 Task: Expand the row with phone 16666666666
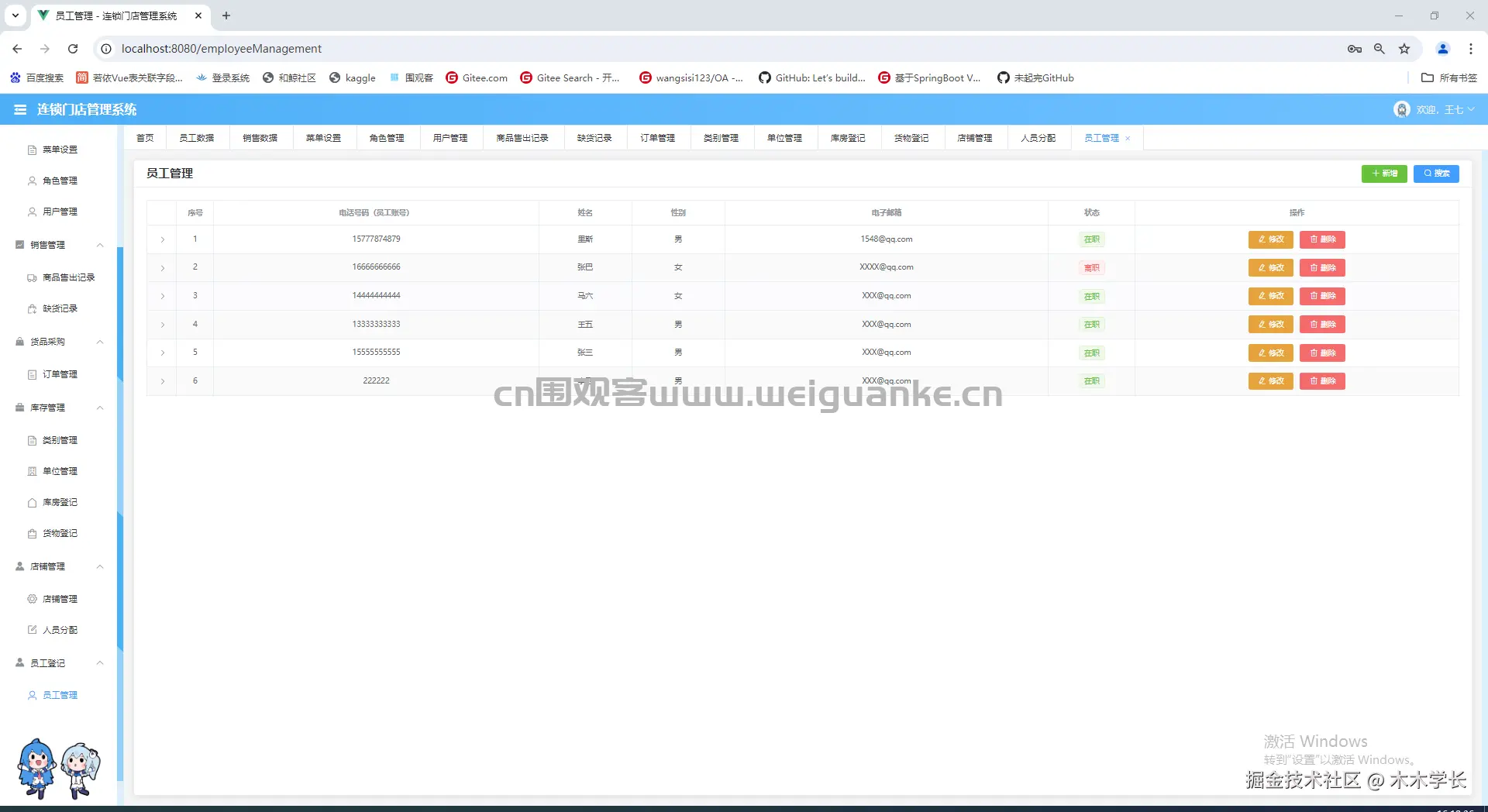(163, 268)
